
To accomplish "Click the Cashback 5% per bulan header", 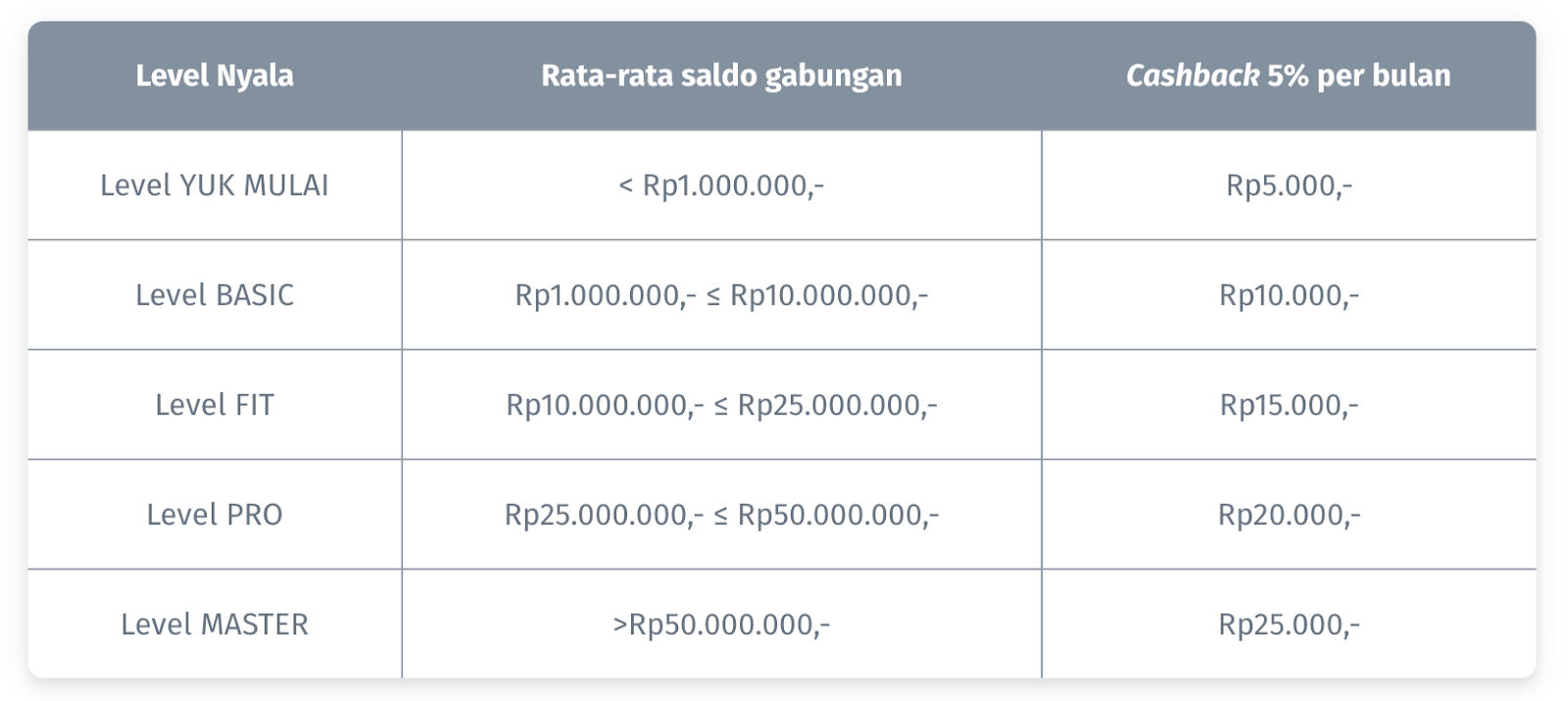I will (1289, 75).
